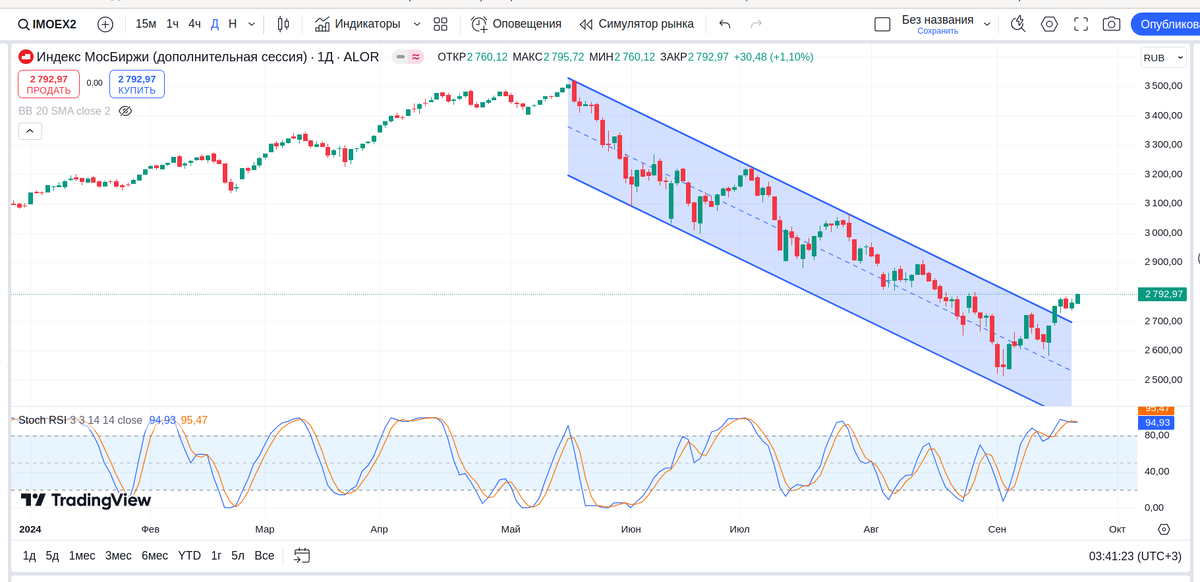1200x582 pixels.
Task: Create an alert via Оповещения
Action: pyautogui.click(x=516, y=23)
